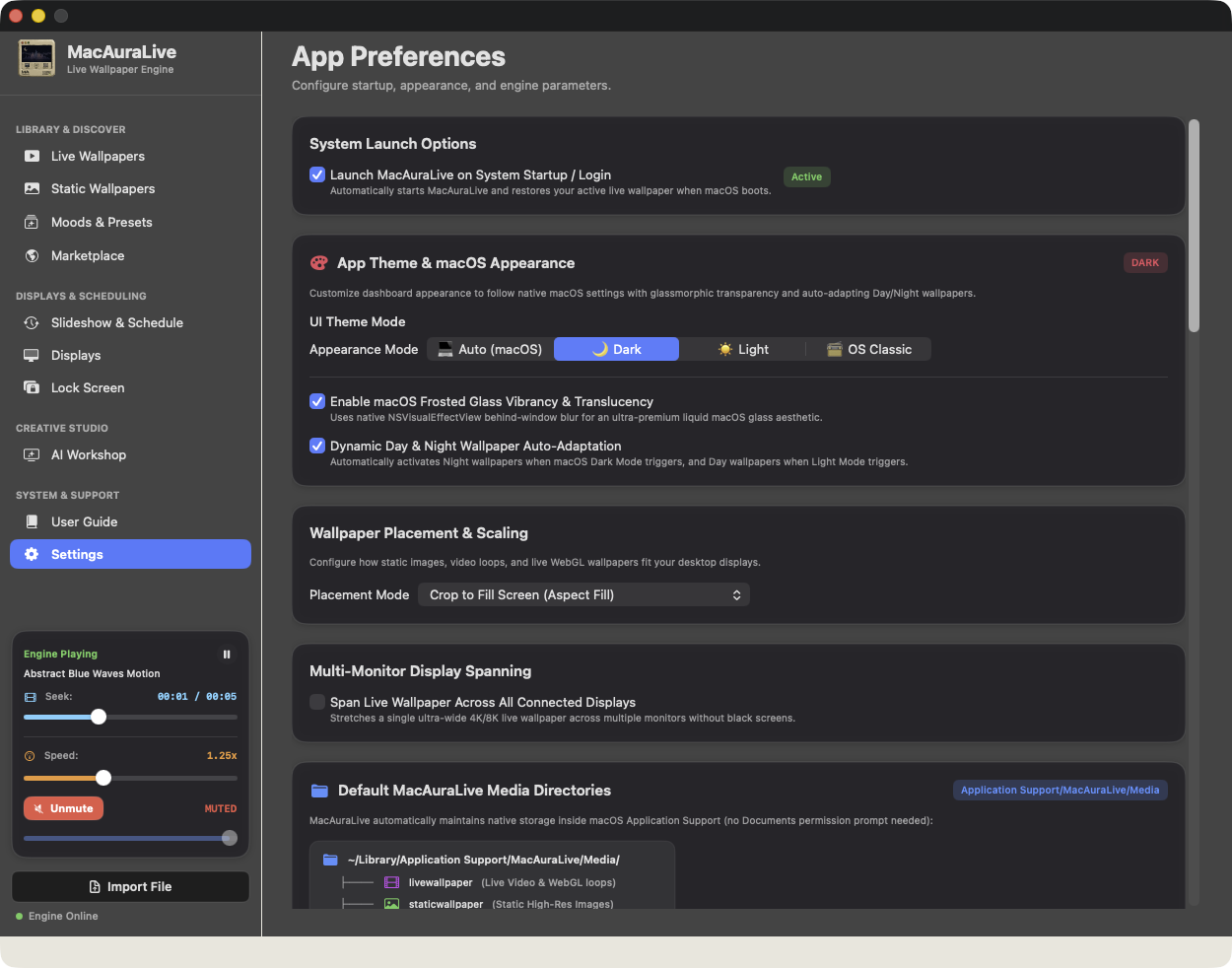The width and height of the screenshot is (1232, 968).
Task: Click the speed gauge icon beside Speed
Action: [30, 756]
